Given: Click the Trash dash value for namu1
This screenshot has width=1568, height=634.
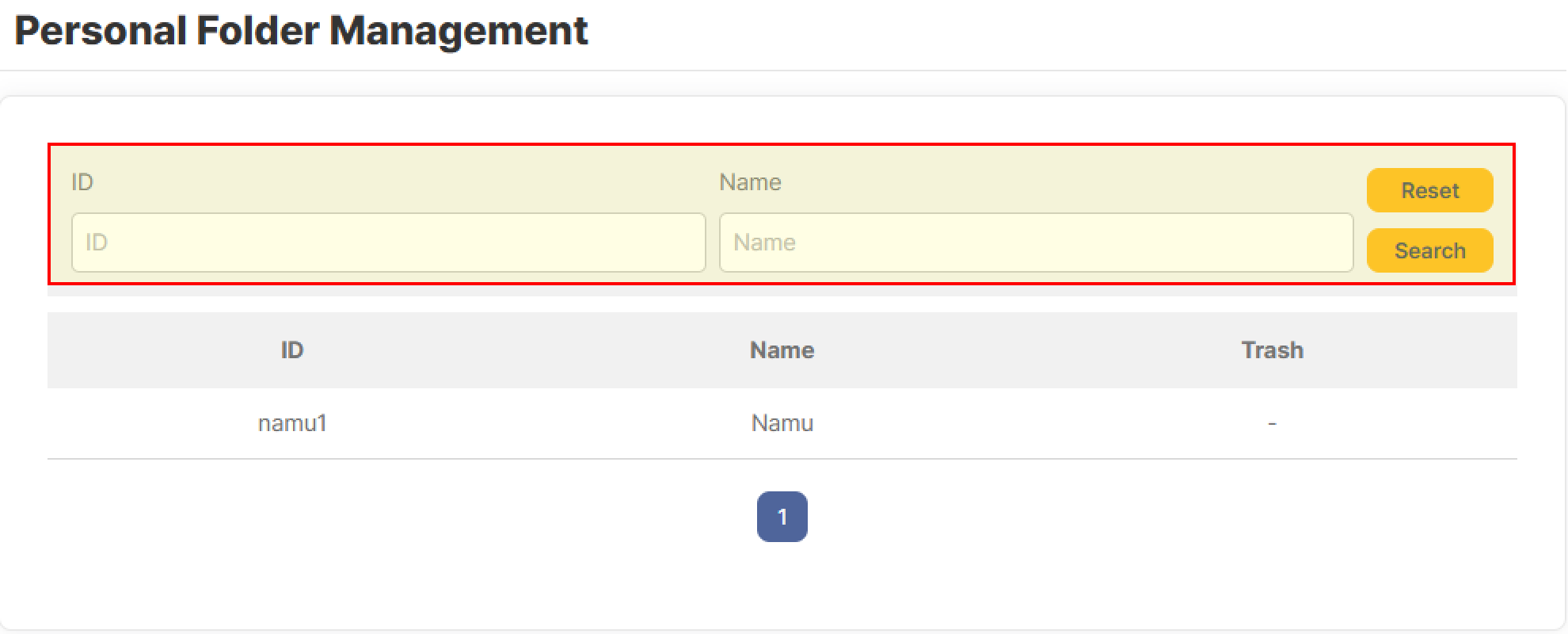Looking at the screenshot, I should tap(1272, 423).
